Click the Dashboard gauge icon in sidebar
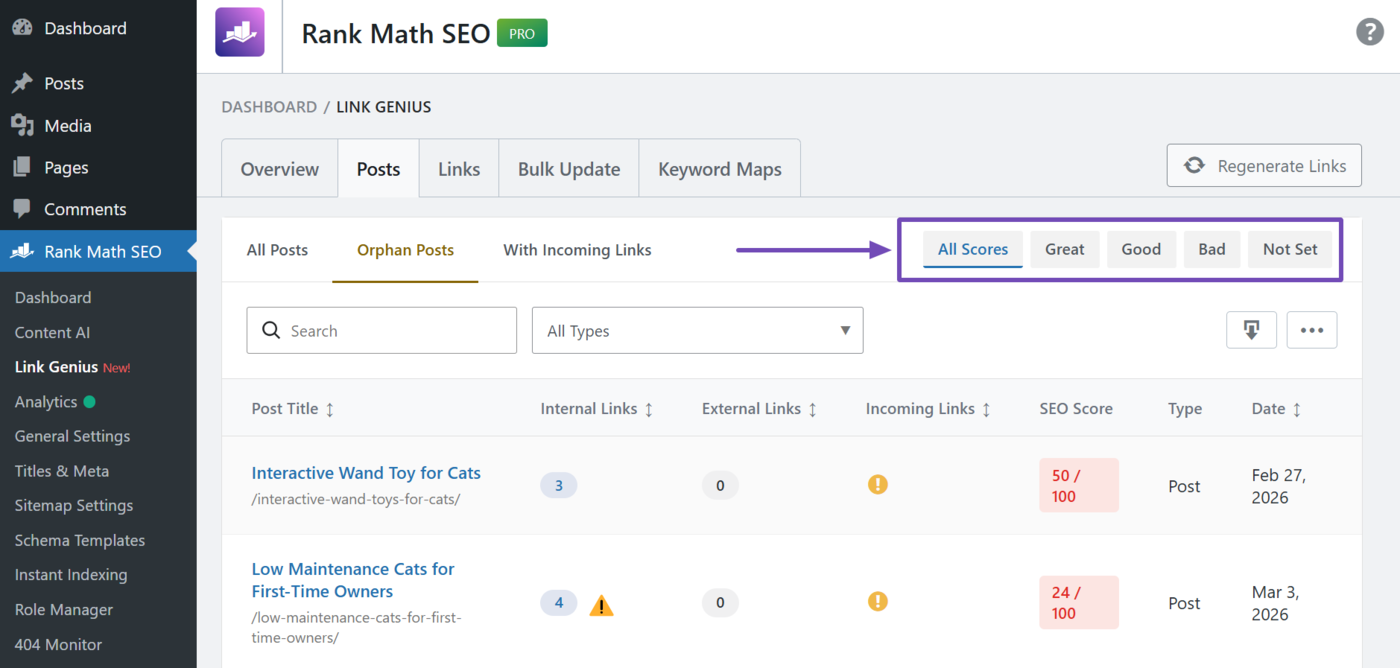This screenshot has height=668, width=1400. point(22,28)
